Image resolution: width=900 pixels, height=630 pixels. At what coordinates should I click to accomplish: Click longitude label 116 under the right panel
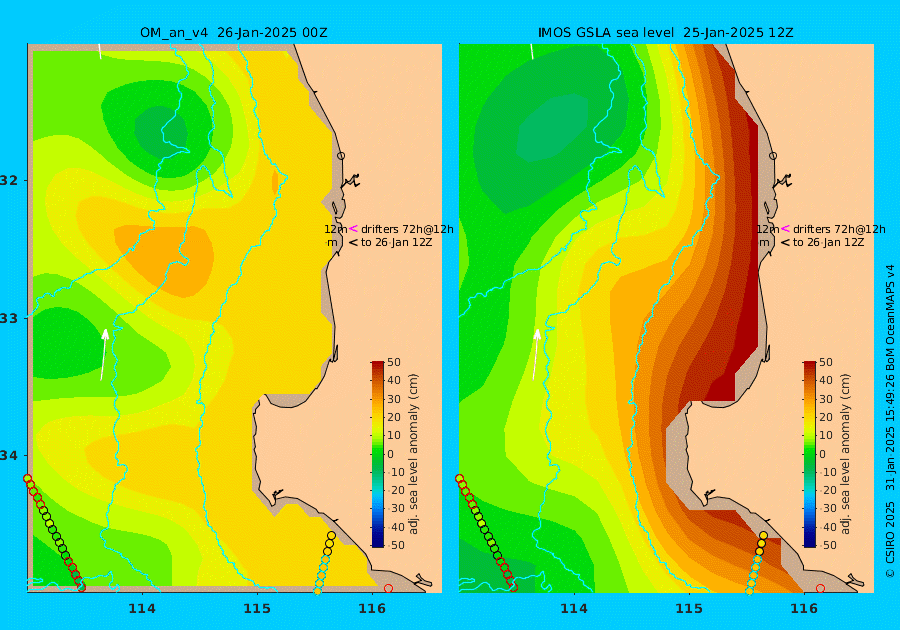(x=804, y=609)
